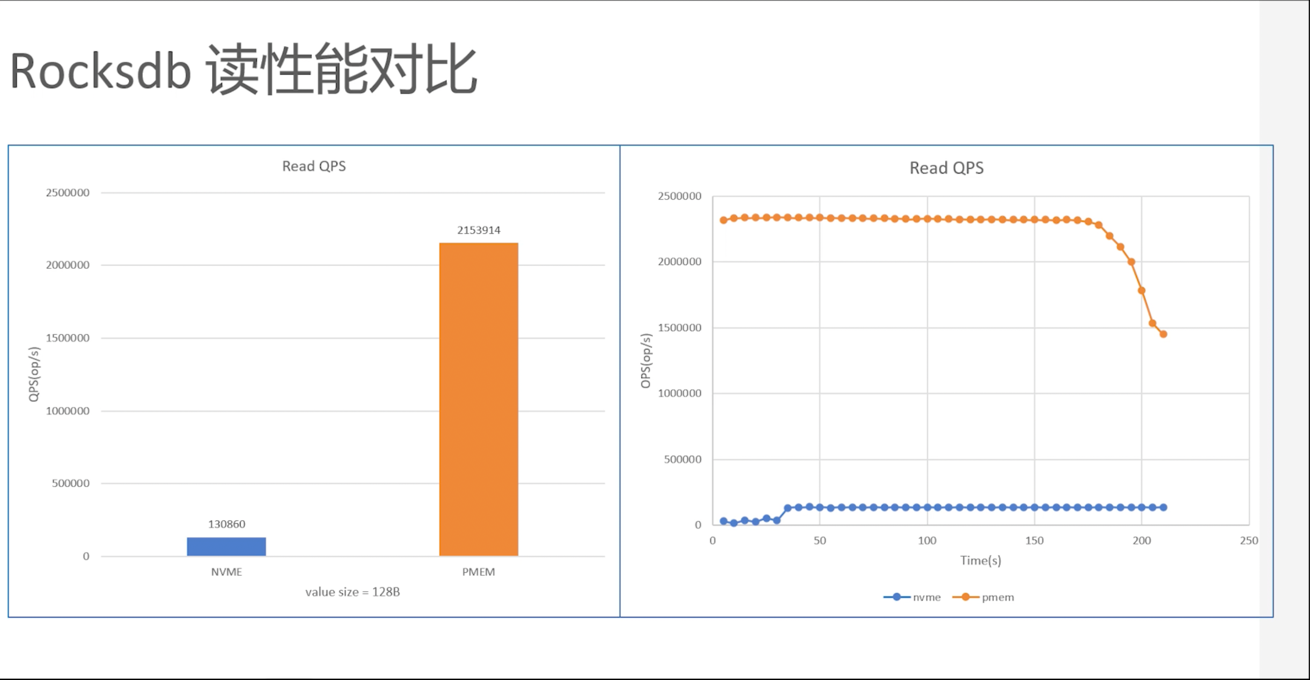
Task: Click the NVME category axis label
Action: point(226,572)
